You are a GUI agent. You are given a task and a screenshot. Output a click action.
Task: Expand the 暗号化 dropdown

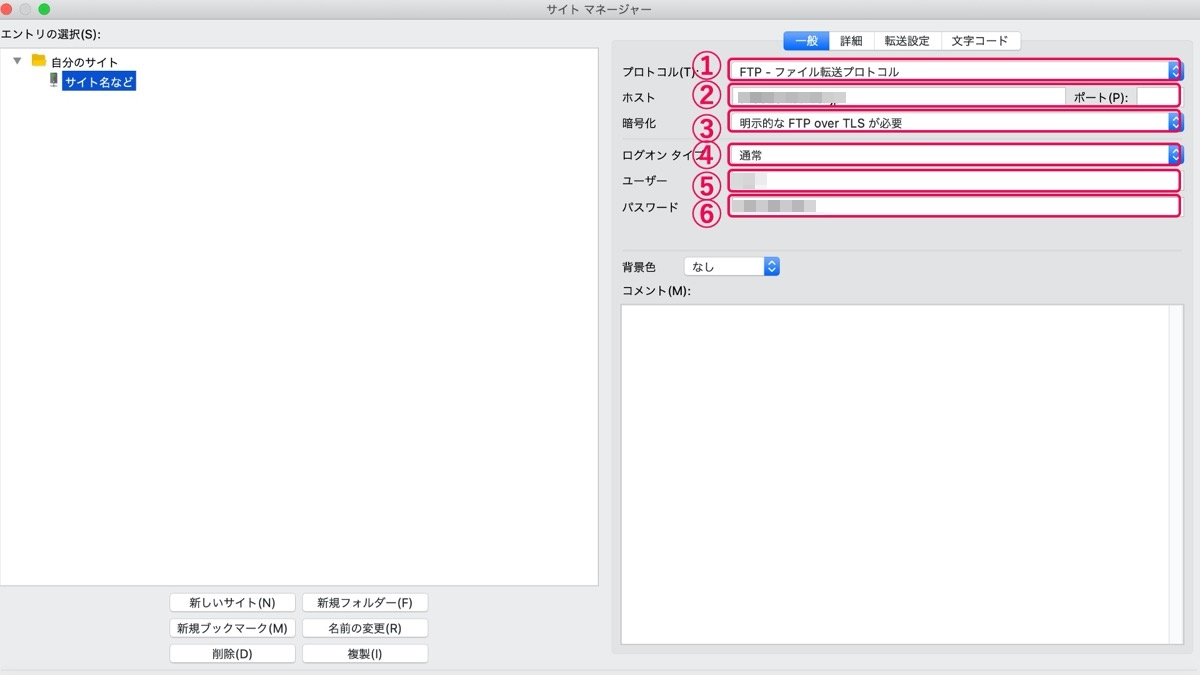[955, 122]
